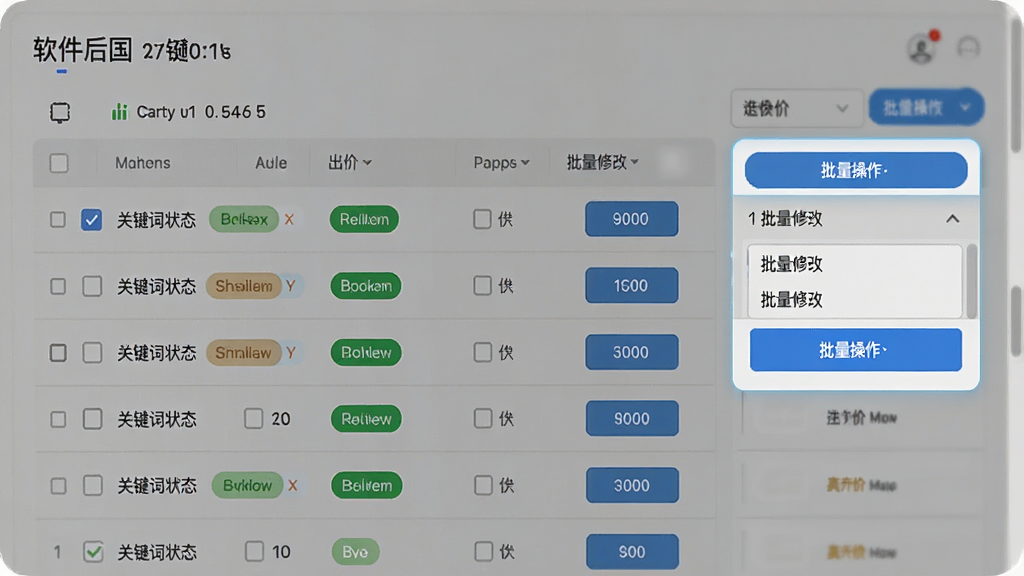Click the Carty u1 0.546 5 label
The width and height of the screenshot is (1024, 576).
(x=201, y=112)
